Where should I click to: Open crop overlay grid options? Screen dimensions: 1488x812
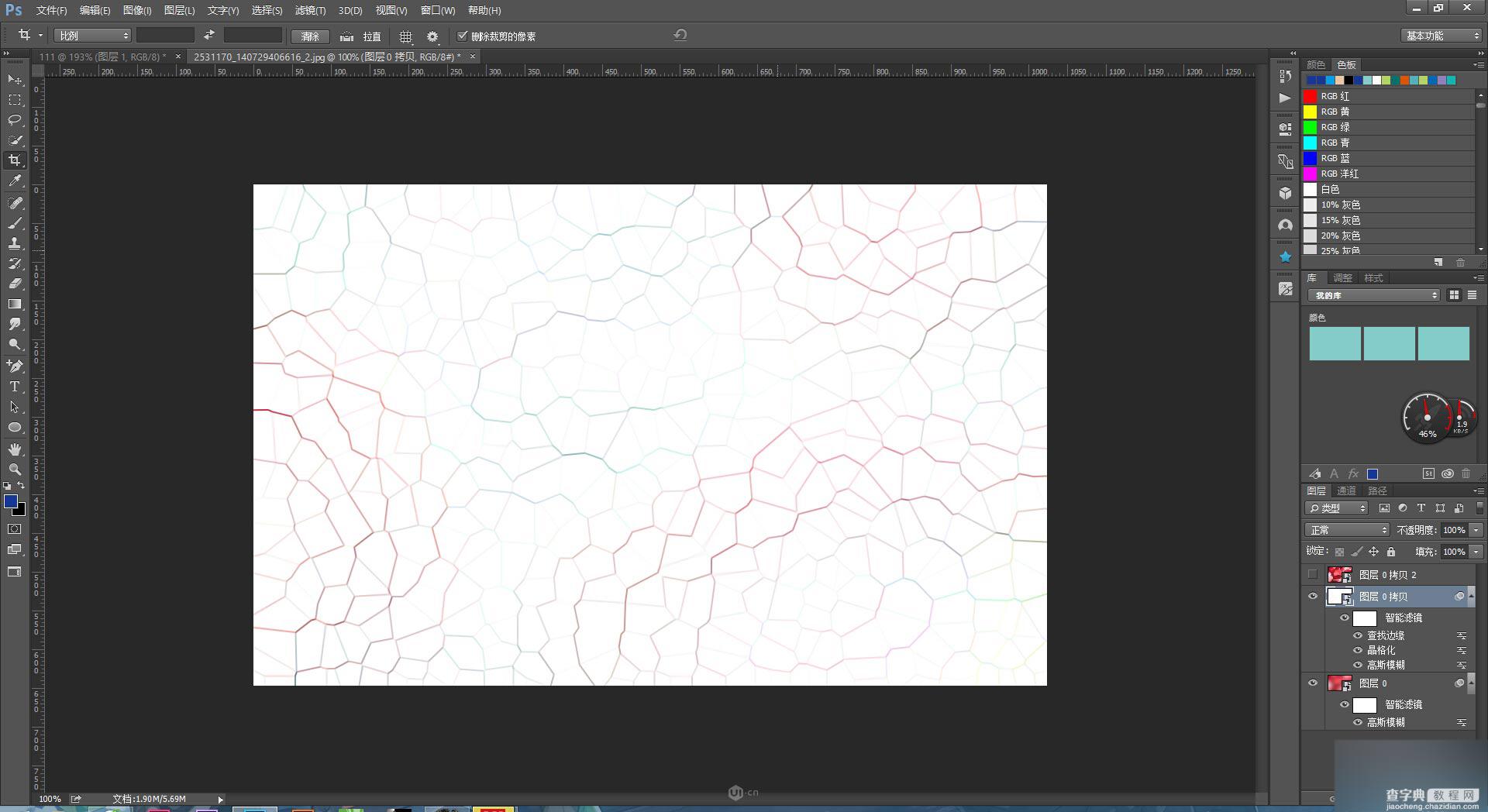pos(405,36)
